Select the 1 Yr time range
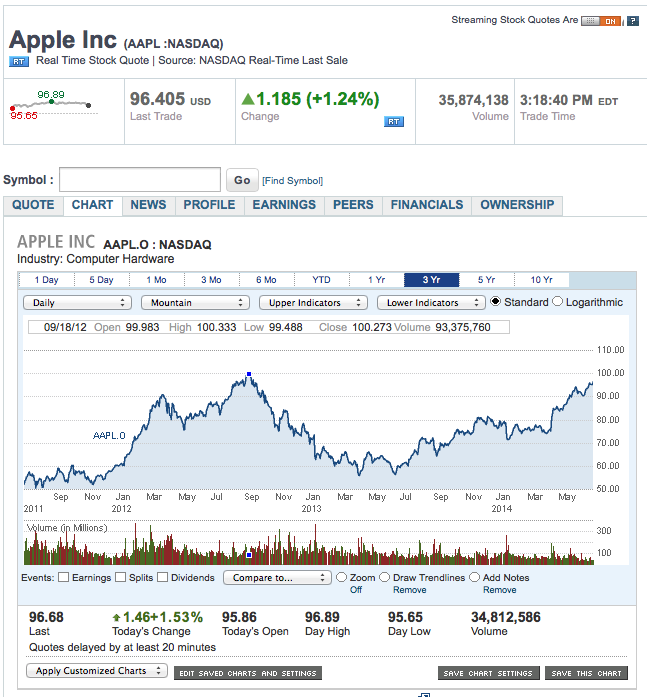Image resolution: width=647 pixels, height=697 pixels. tap(376, 280)
